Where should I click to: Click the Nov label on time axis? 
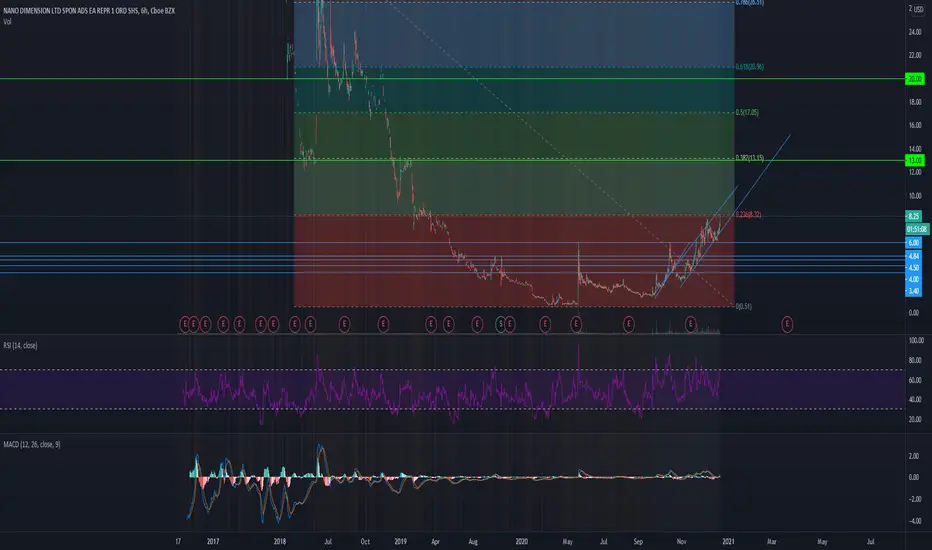click(x=682, y=542)
